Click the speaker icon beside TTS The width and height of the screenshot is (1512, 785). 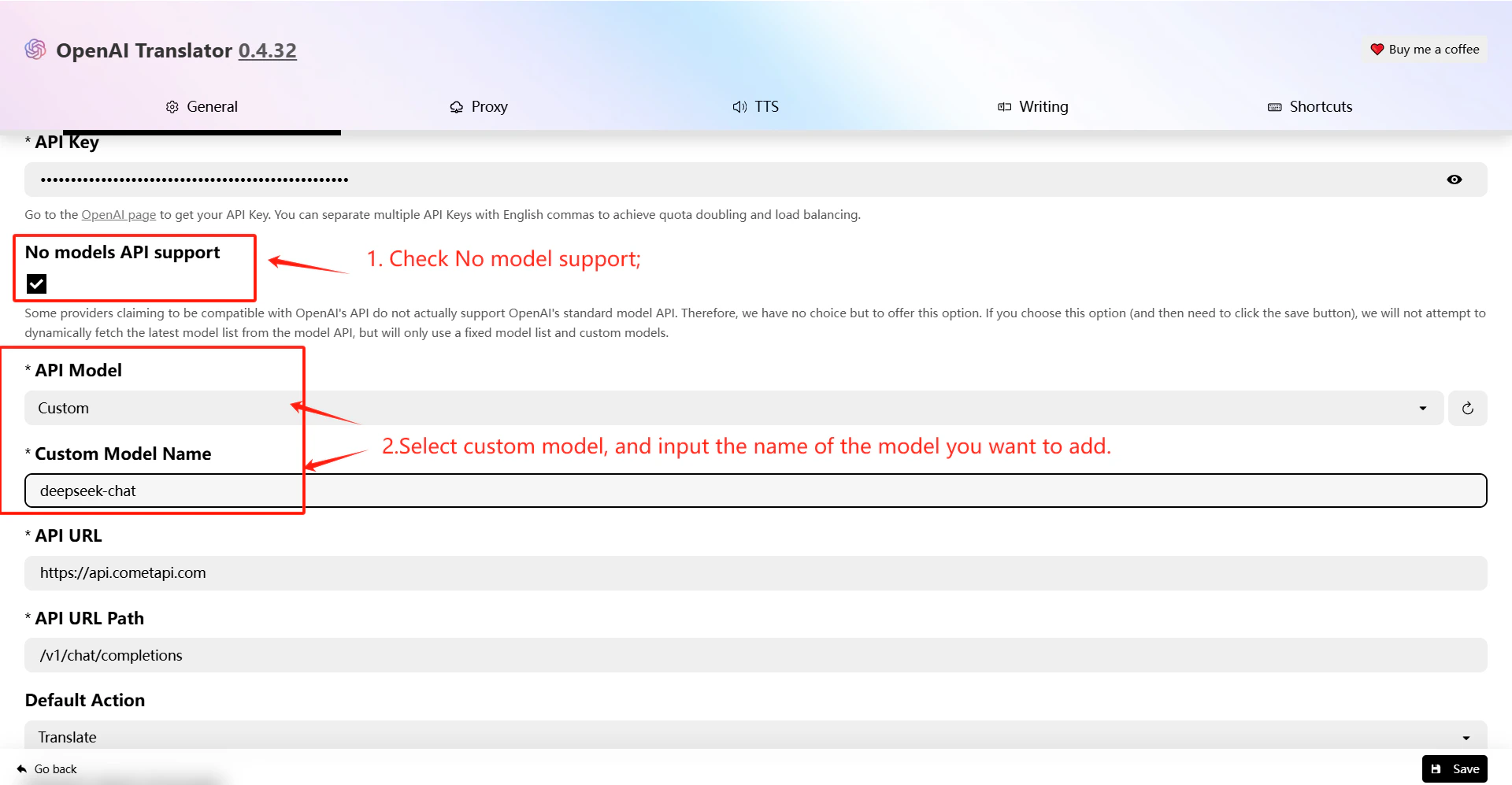click(739, 106)
